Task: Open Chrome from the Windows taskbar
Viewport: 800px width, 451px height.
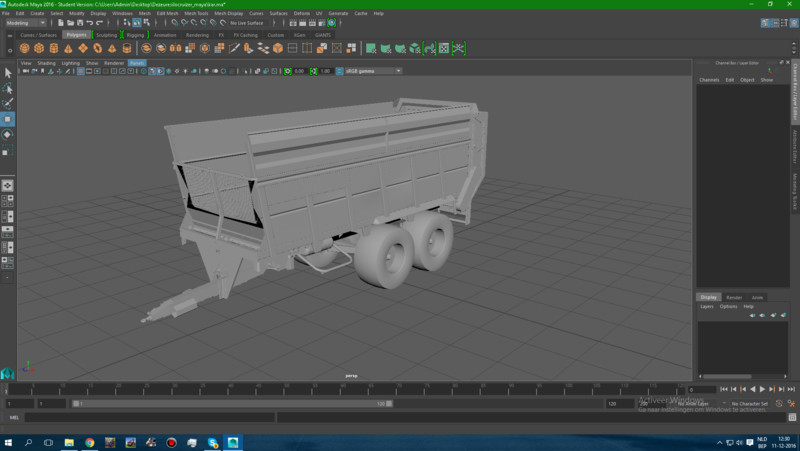Action: tap(89, 442)
